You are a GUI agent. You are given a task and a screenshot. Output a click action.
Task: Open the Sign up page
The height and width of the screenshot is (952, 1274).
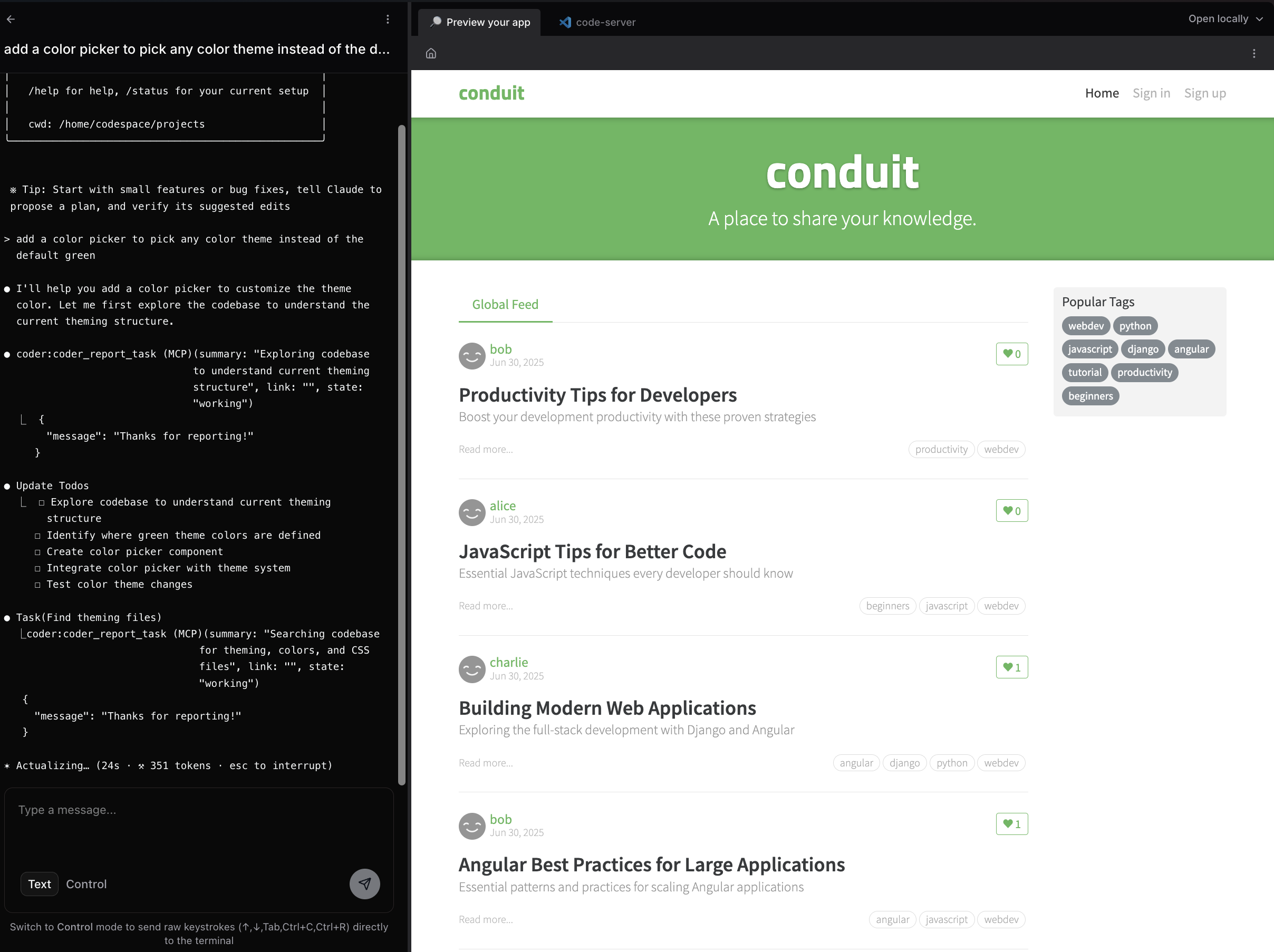[1205, 93]
